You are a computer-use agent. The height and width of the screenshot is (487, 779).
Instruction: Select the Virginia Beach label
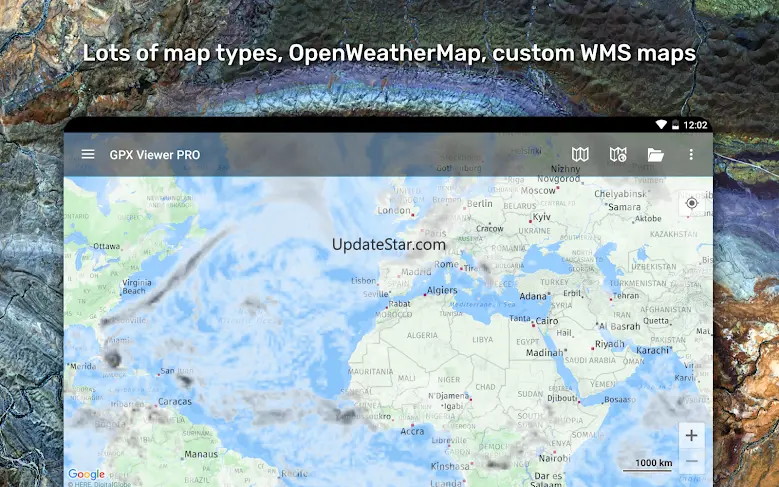(x=137, y=287)
